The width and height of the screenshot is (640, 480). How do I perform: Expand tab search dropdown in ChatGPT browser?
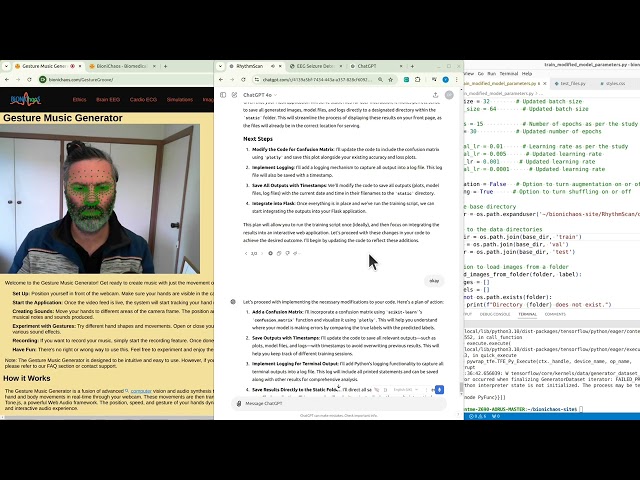[220, 66]
